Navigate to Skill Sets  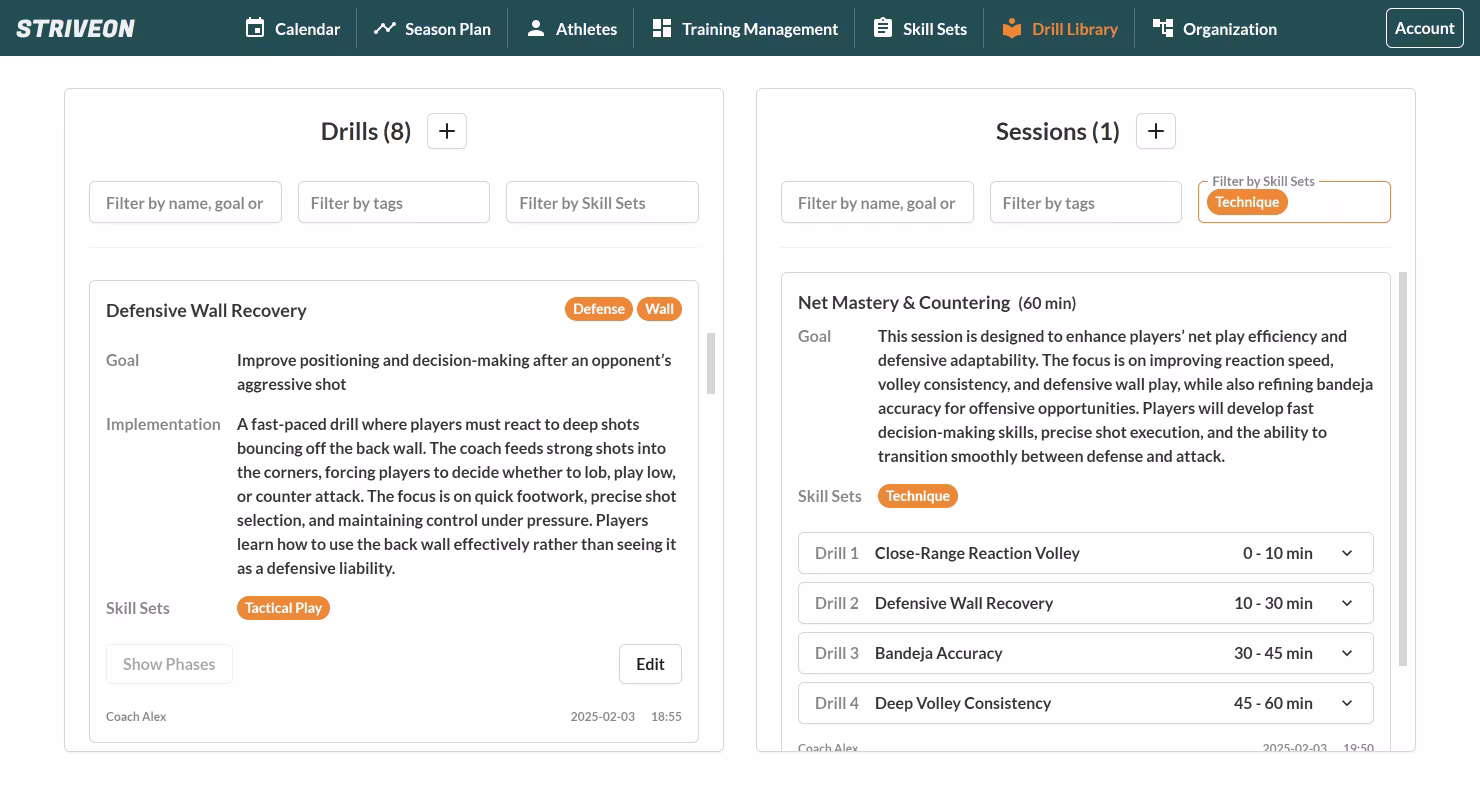pyautogui.click(x=920, y=28)
